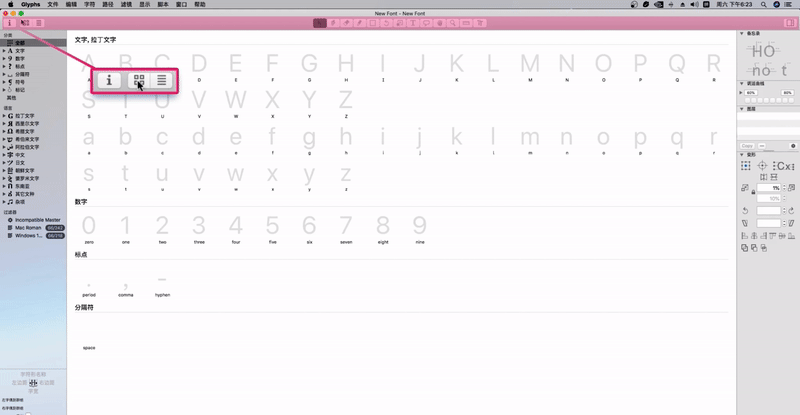Toggle the right sidebar panel icon
This screenshot has width=800, height=415.
coord(790,22)
